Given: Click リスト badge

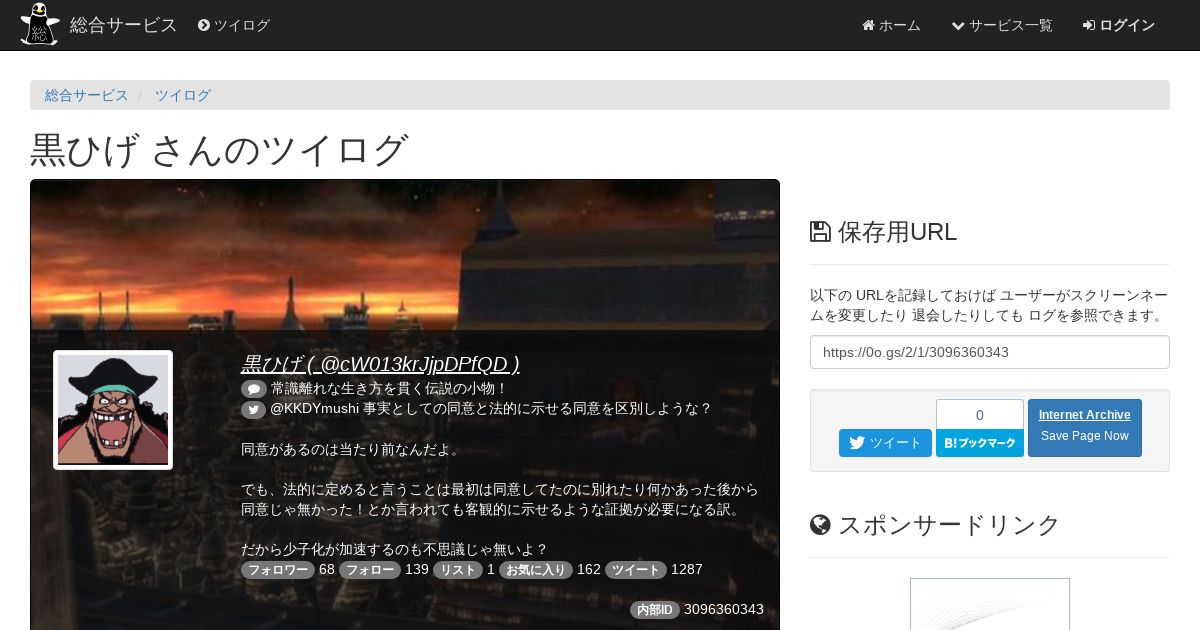Looking at the screenshot, I should pyautogui.click(x=458, y=570).
